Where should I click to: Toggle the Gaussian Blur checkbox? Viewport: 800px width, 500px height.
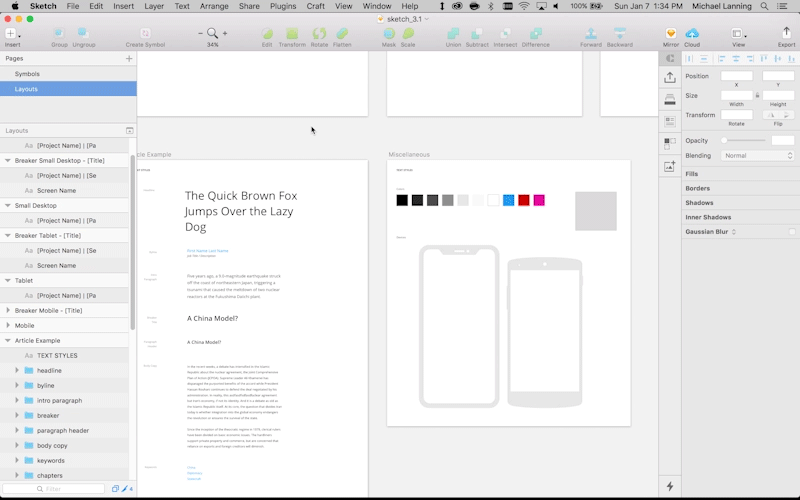791,232
